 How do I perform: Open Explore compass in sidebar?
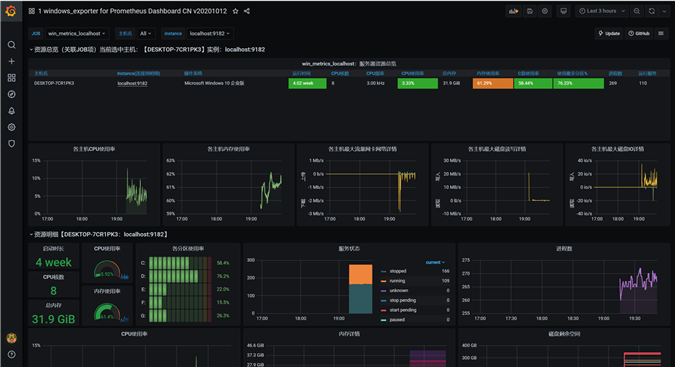pos(12,94)
